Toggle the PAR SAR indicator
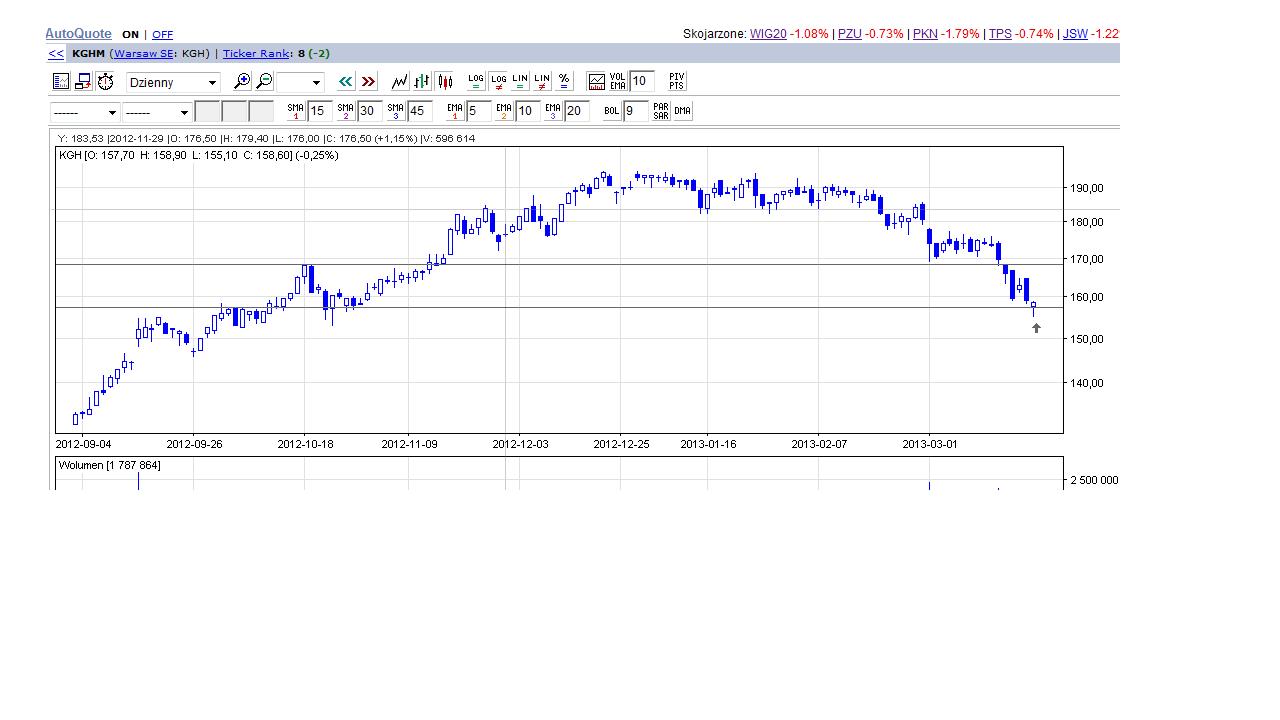This screenshot has height=720, width=1280. 661,111
